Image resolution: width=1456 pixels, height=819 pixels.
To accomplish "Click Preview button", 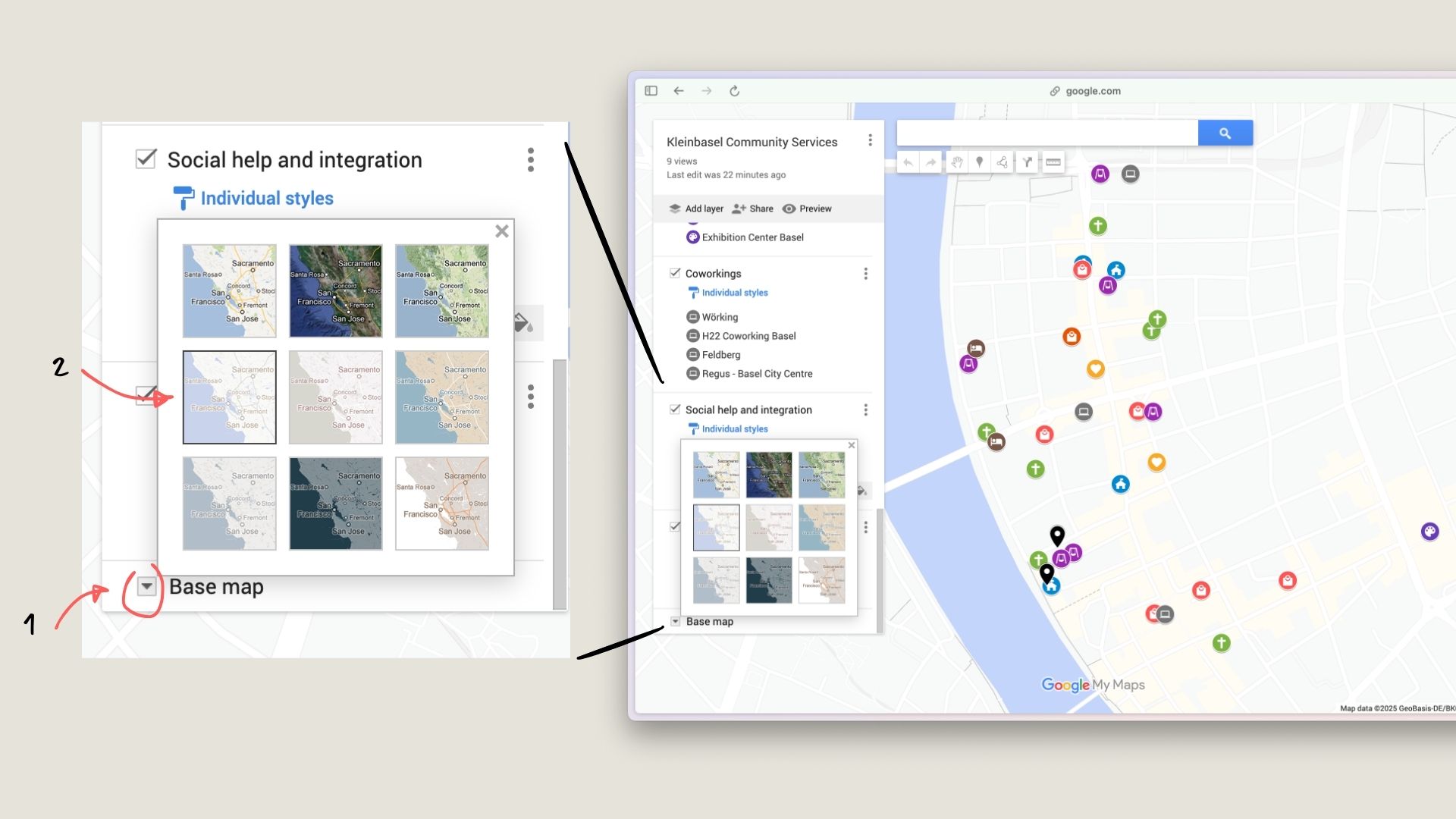I will 807,209.
